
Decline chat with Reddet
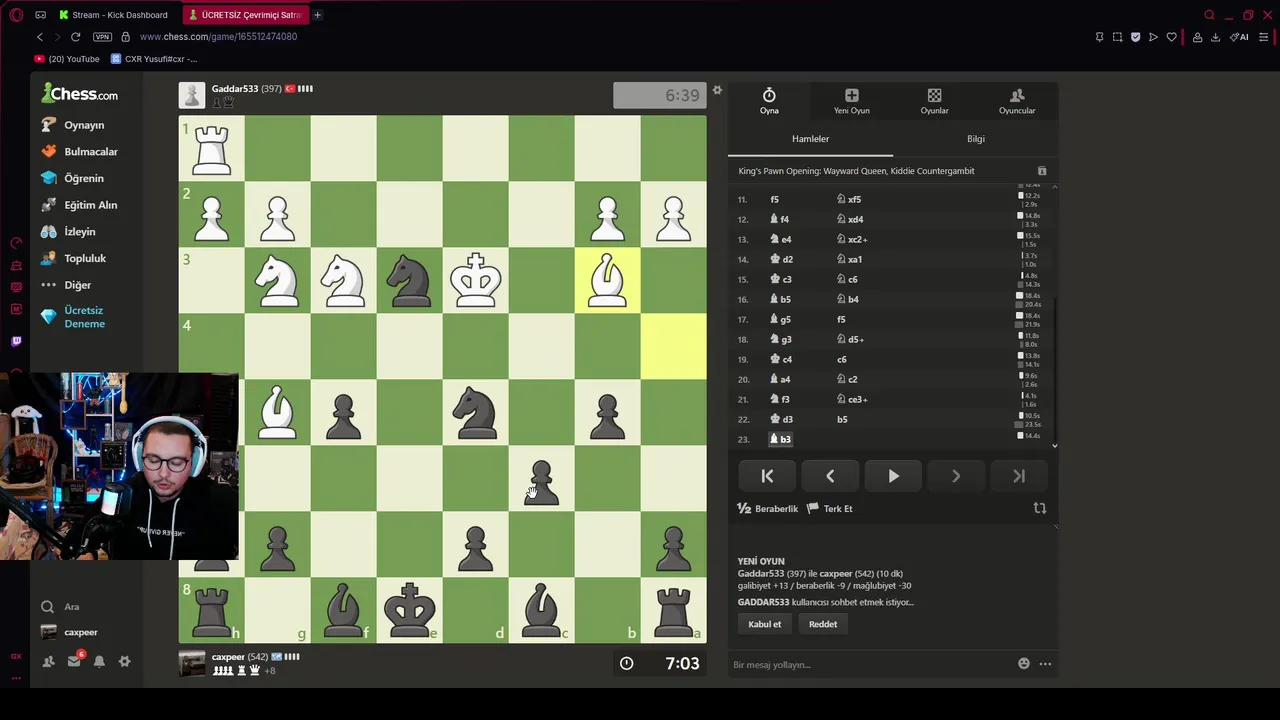pyautogui.click(x=823, y=624)
